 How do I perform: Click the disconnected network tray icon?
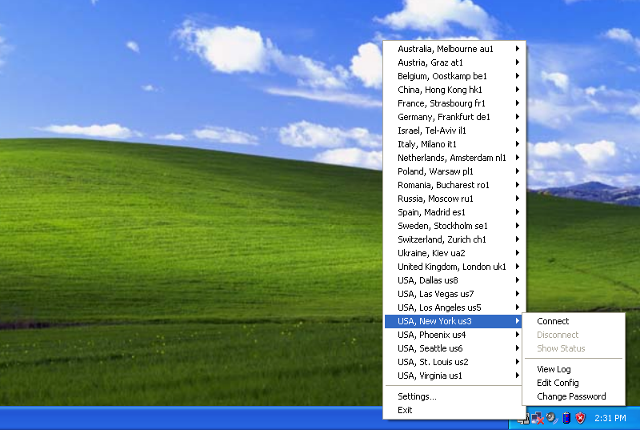(x=537, y=418)
